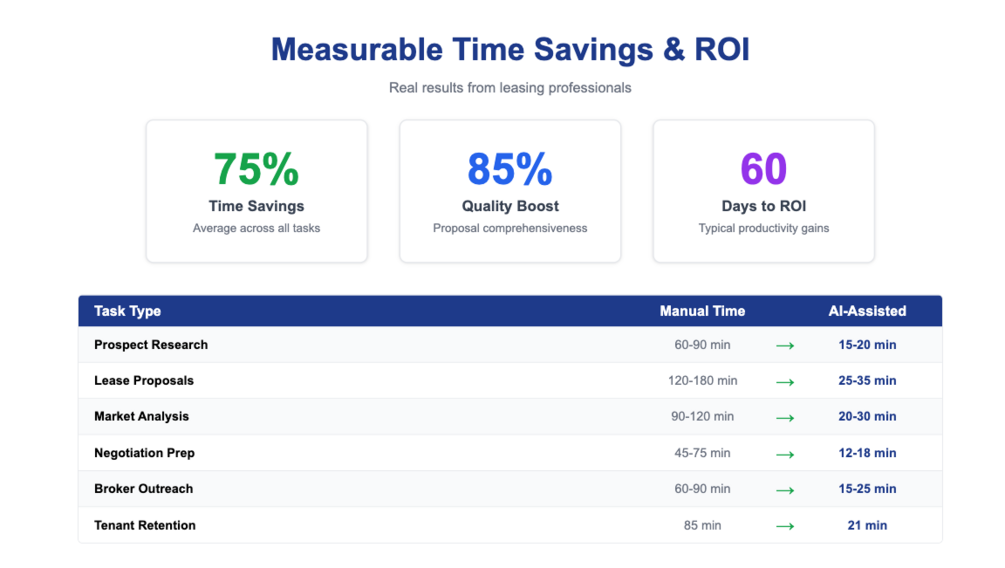Select the Tenant Retention 21 min value
The width and height of the screenshot is (1005, 568).
pos(867,525)
